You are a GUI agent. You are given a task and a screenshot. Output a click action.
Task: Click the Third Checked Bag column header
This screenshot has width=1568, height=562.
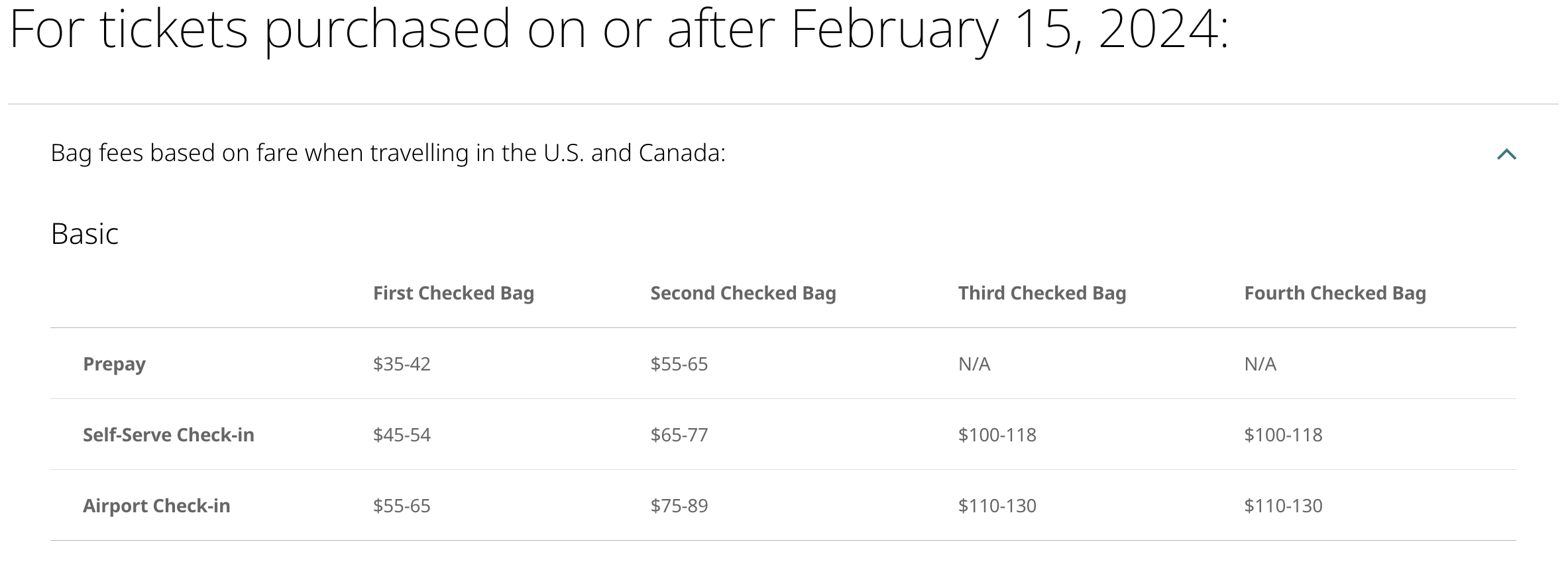click(x=1042, y=293)
